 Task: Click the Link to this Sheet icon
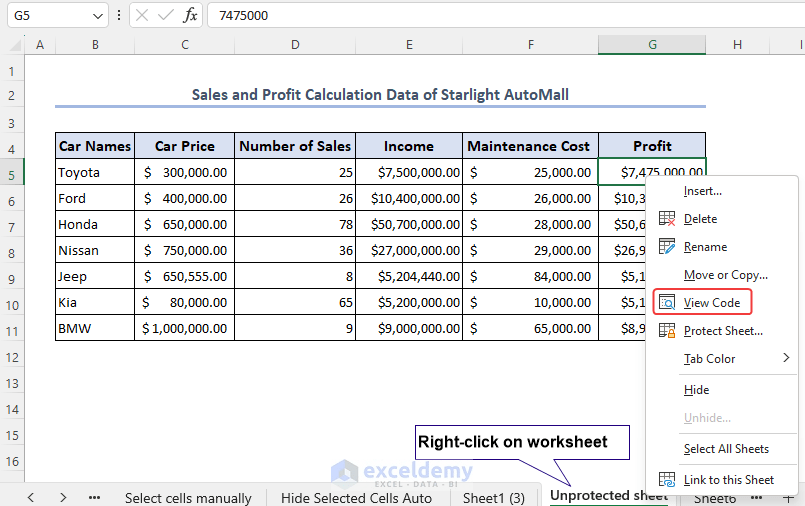667,480
